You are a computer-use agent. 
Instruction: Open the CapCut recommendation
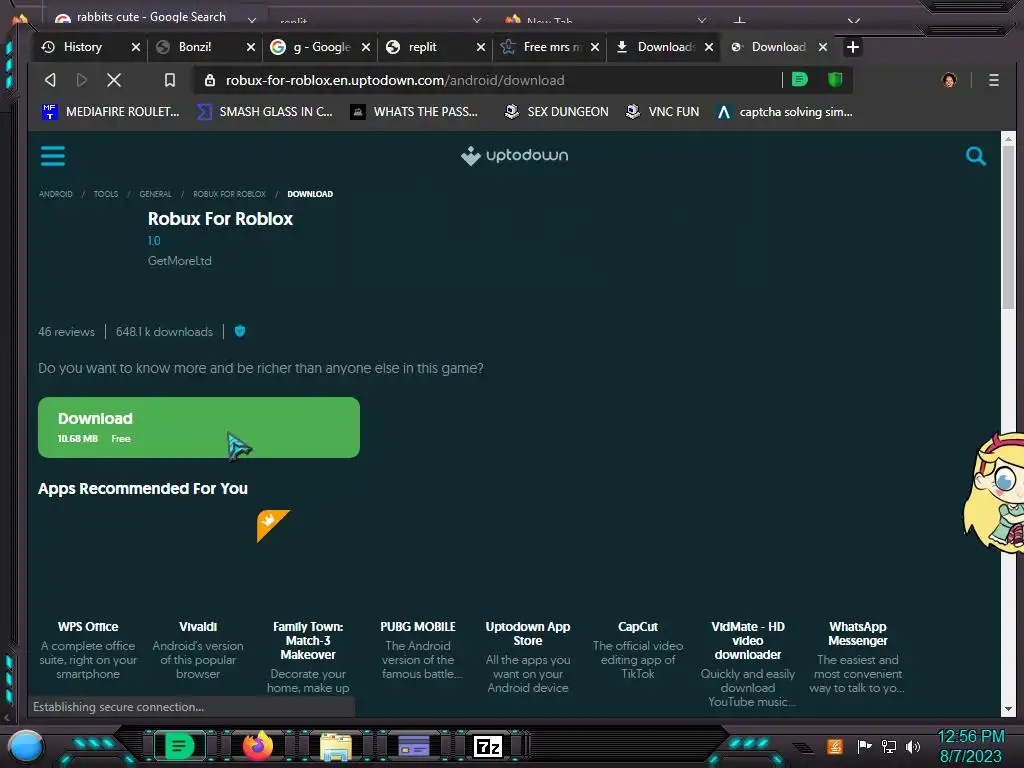[637, 627]
